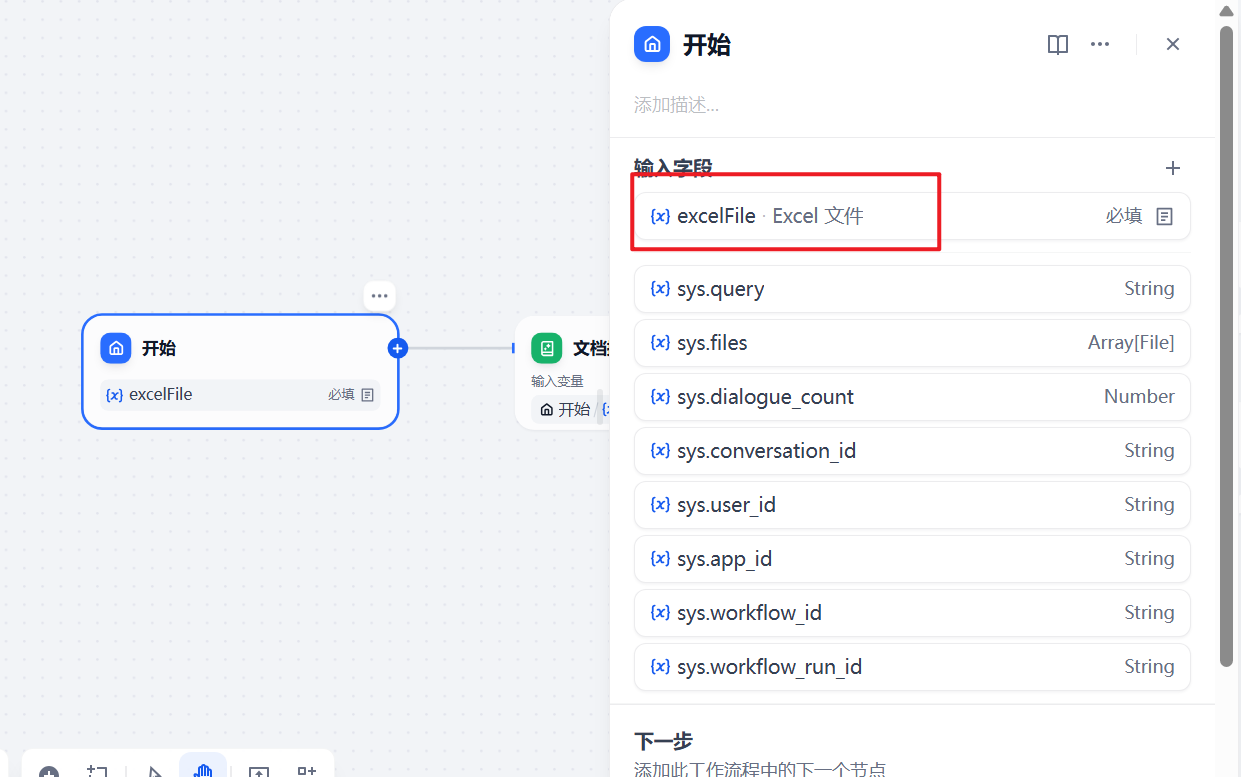
Task: Click the 添加描述 description field
Action: (x=677, y=105)
